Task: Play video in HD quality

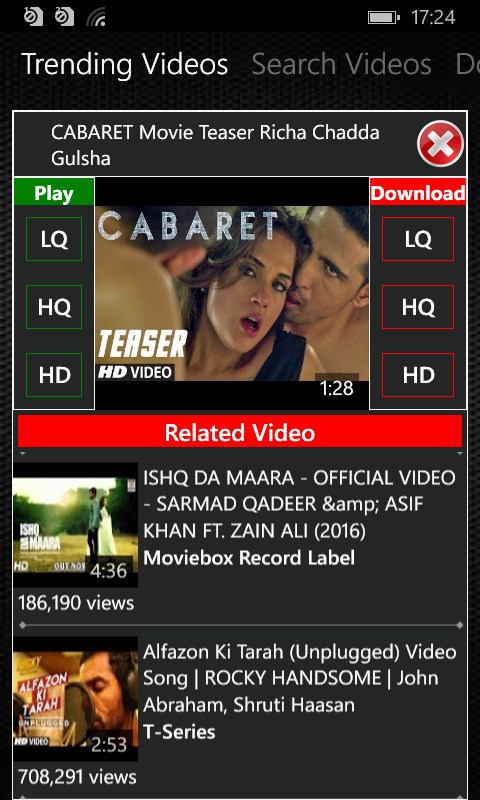Action: coord(54,375)
